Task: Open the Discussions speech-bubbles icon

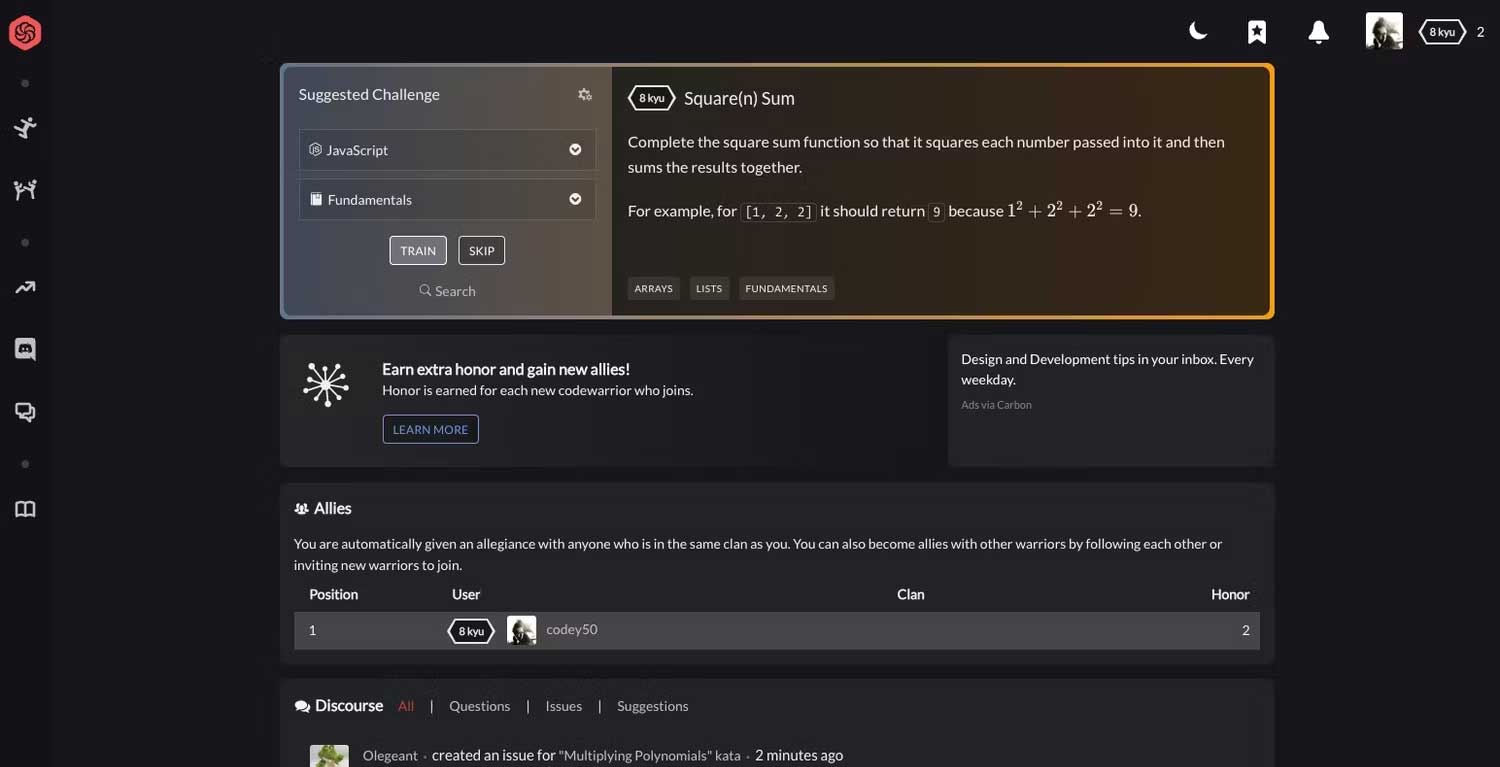Action: pyautogui.click(x=25, y=411)
